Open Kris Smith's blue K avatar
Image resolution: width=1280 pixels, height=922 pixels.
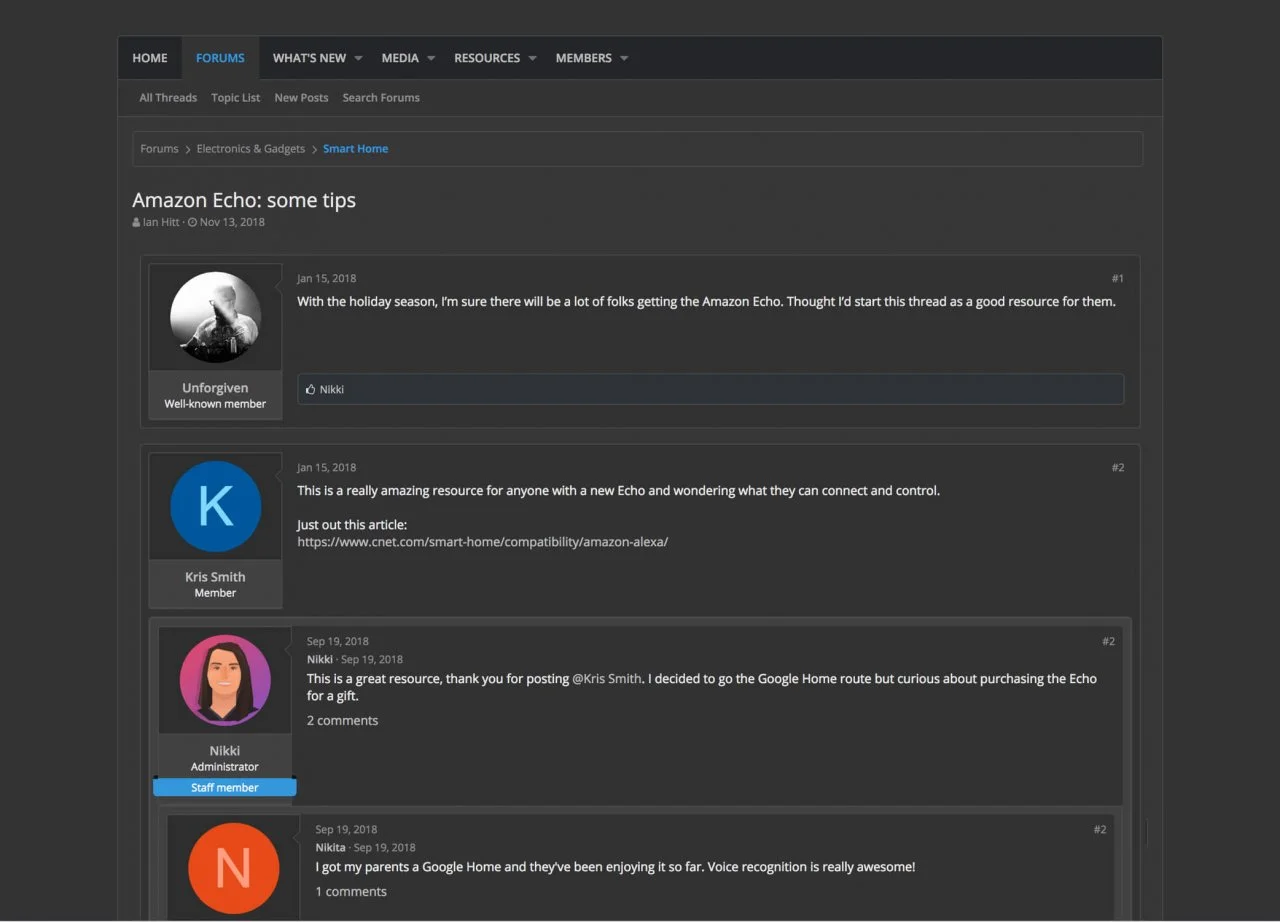point(215,506)
